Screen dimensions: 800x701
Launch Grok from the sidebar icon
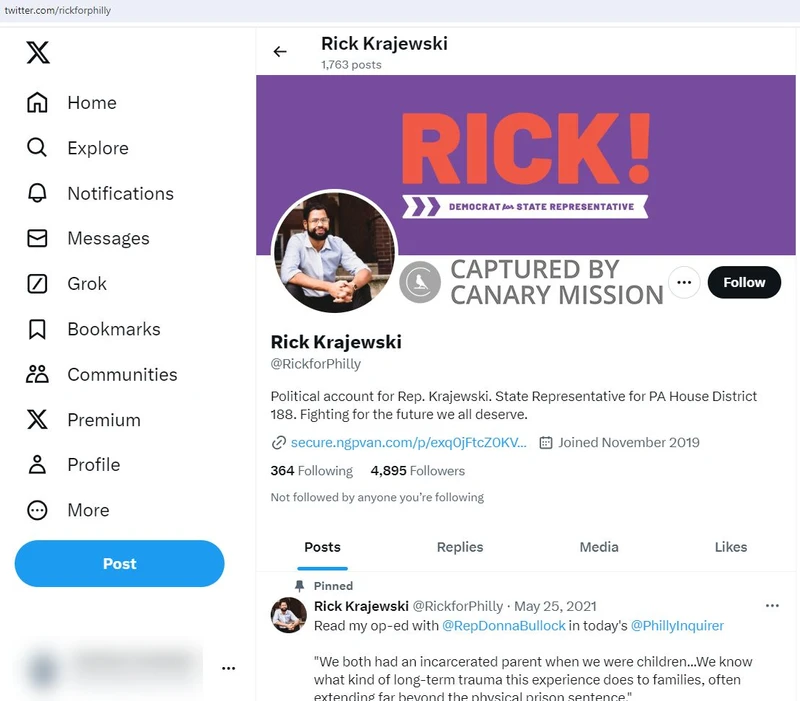(x=37, y=283)
